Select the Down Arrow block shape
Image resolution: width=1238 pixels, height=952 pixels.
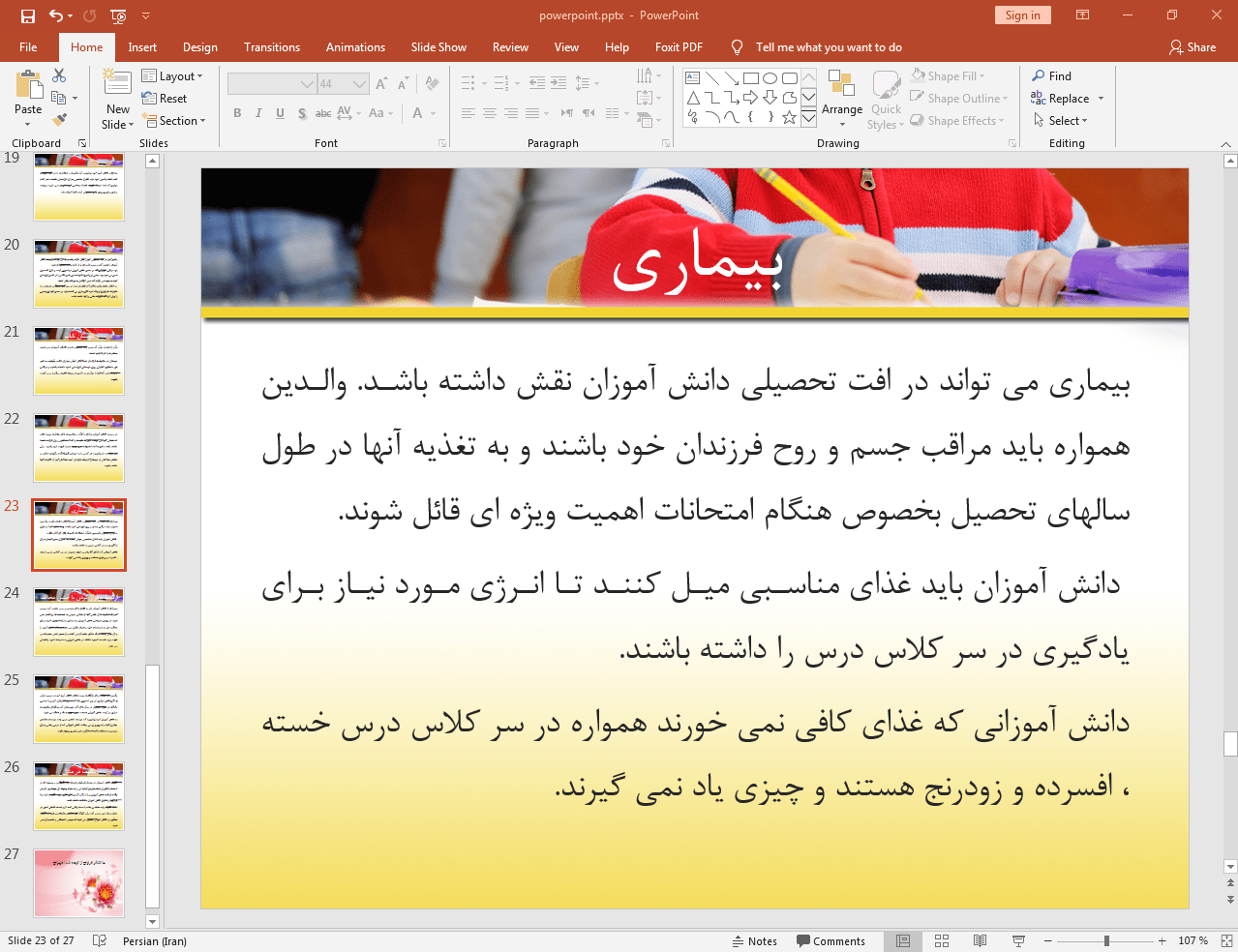coord(770,98)
